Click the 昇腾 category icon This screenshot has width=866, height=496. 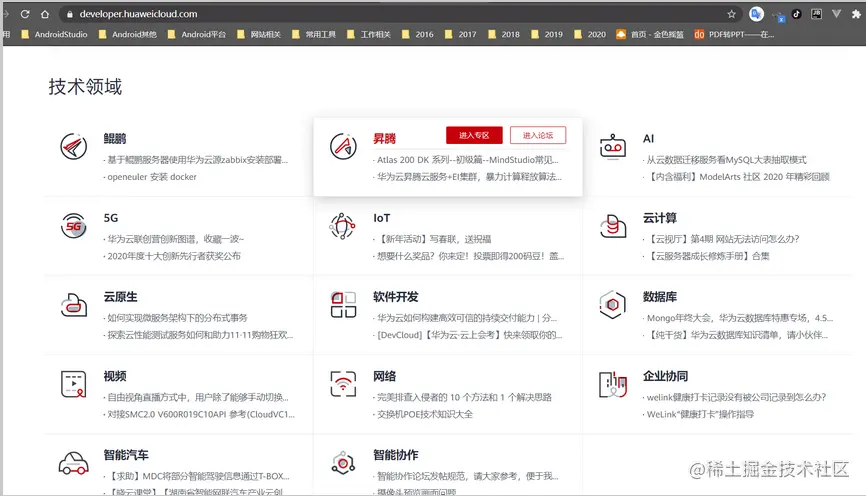343,146
